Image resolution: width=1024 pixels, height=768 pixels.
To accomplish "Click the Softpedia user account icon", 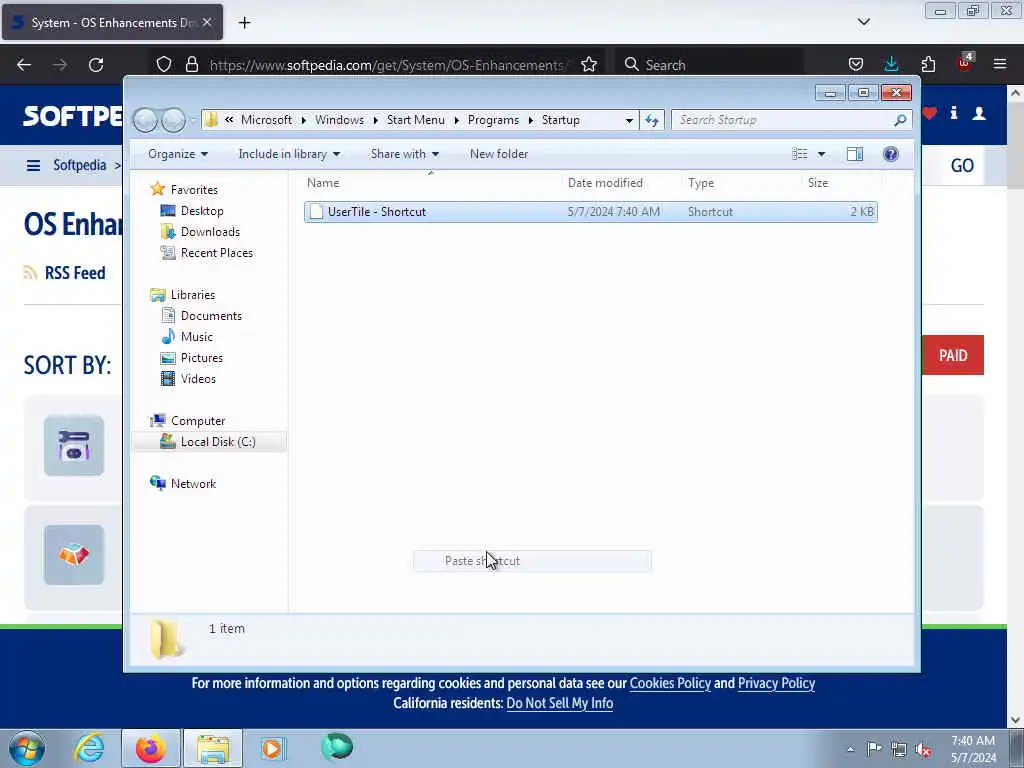I will 979,114.
